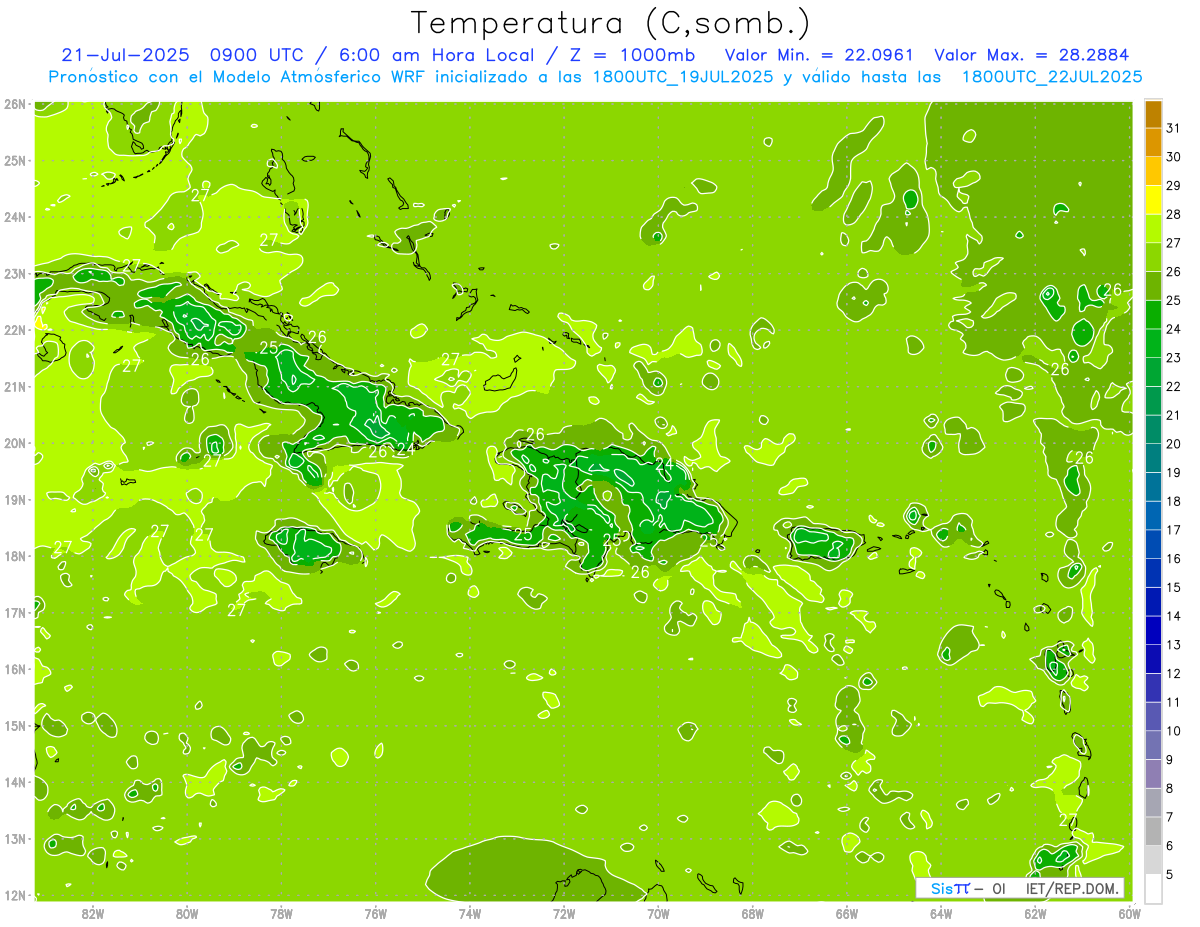Click the "26N" latitude axis label

point(15,104)
